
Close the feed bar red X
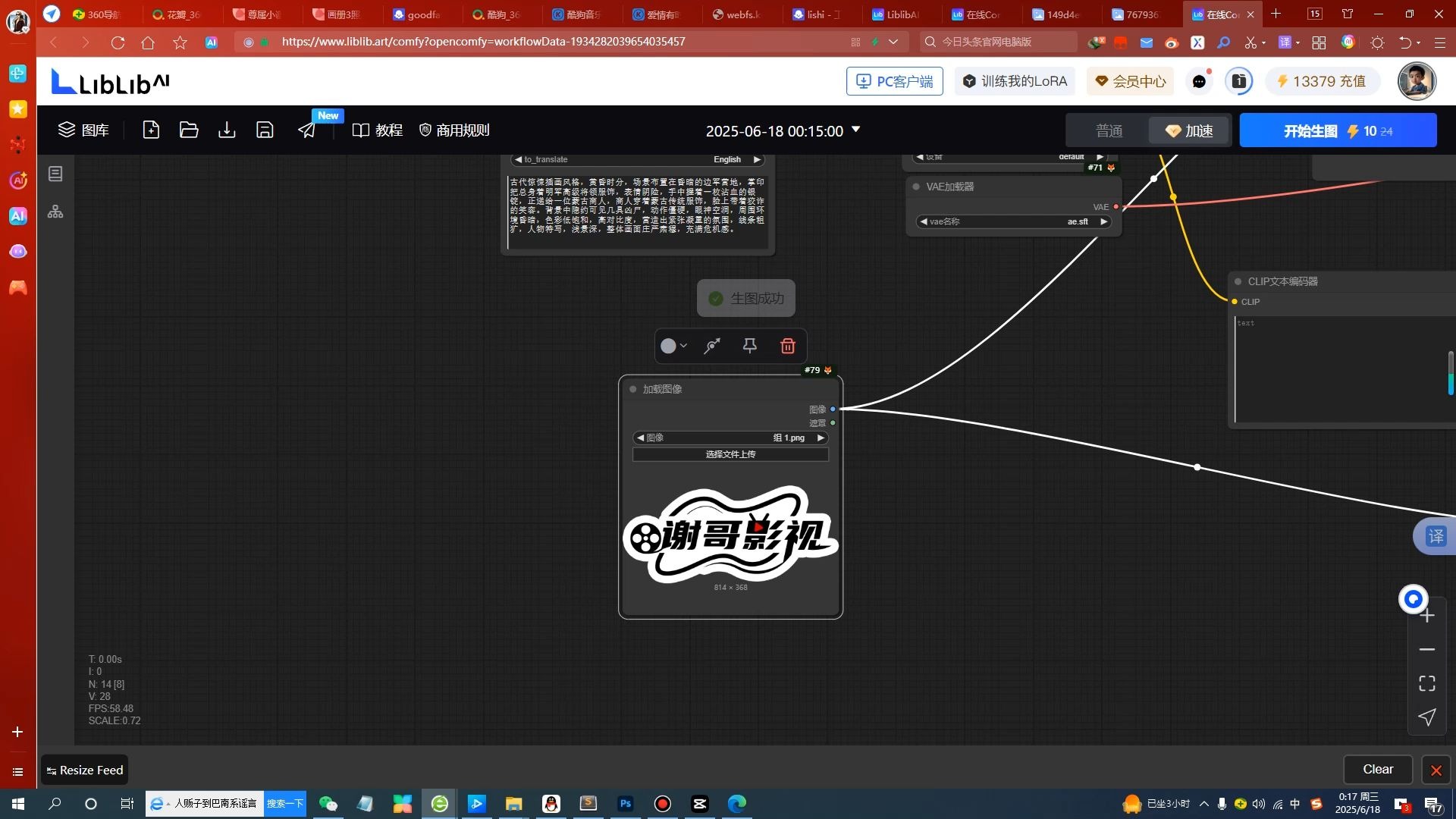(1436, 770)
